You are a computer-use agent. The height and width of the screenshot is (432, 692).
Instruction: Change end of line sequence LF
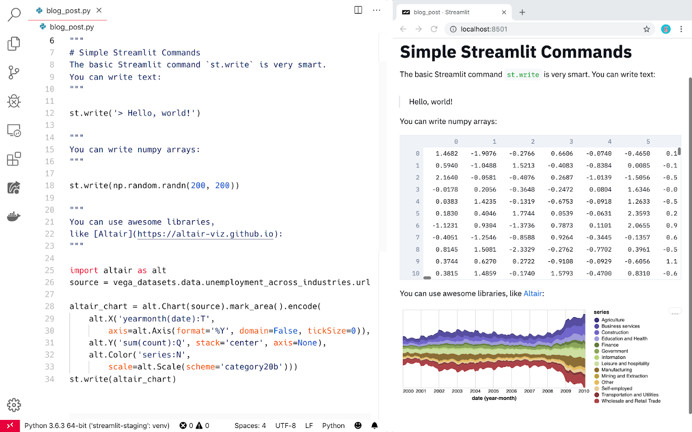pyautogui.click(x=309, y=425)
